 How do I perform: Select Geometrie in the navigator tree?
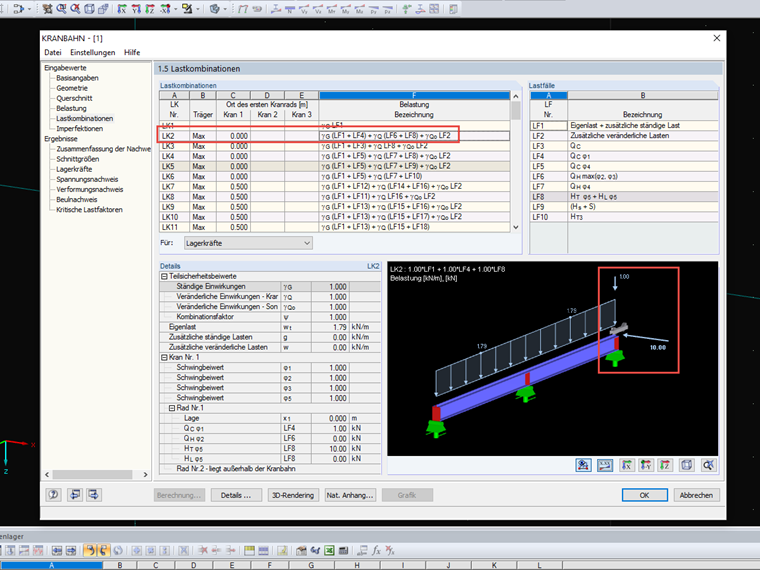(x=72, y=88)
